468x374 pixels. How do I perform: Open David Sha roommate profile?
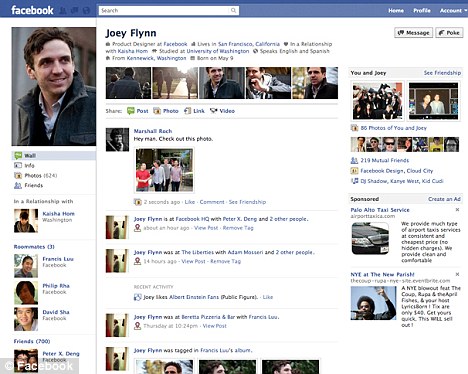pos(56,312)
